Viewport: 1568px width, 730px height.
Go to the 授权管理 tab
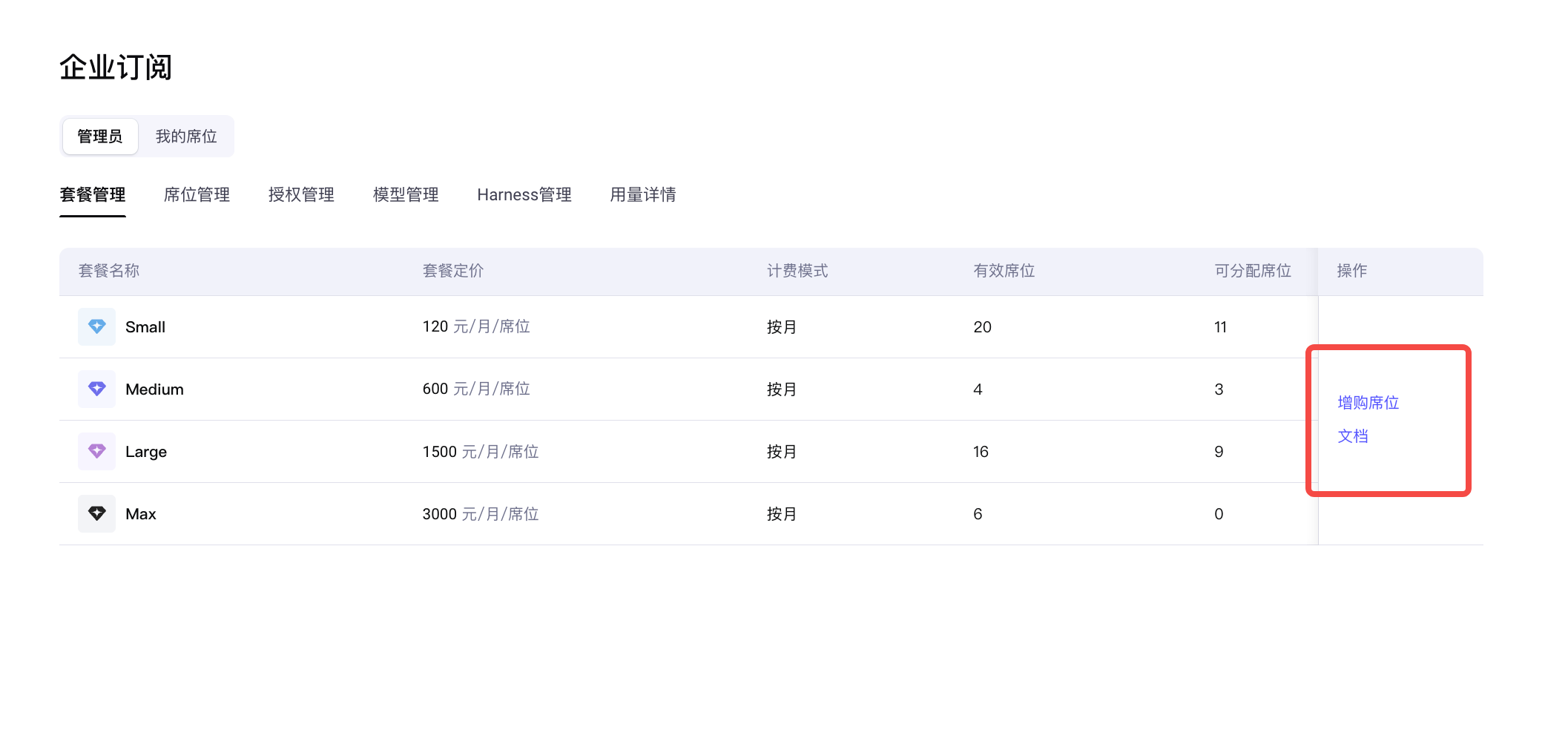click(x=301, y=194)
